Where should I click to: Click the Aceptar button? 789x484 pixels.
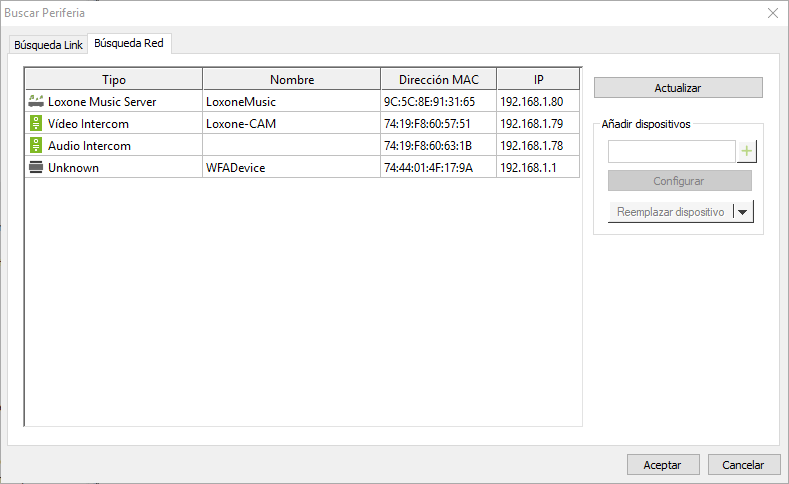pos(662,465)
